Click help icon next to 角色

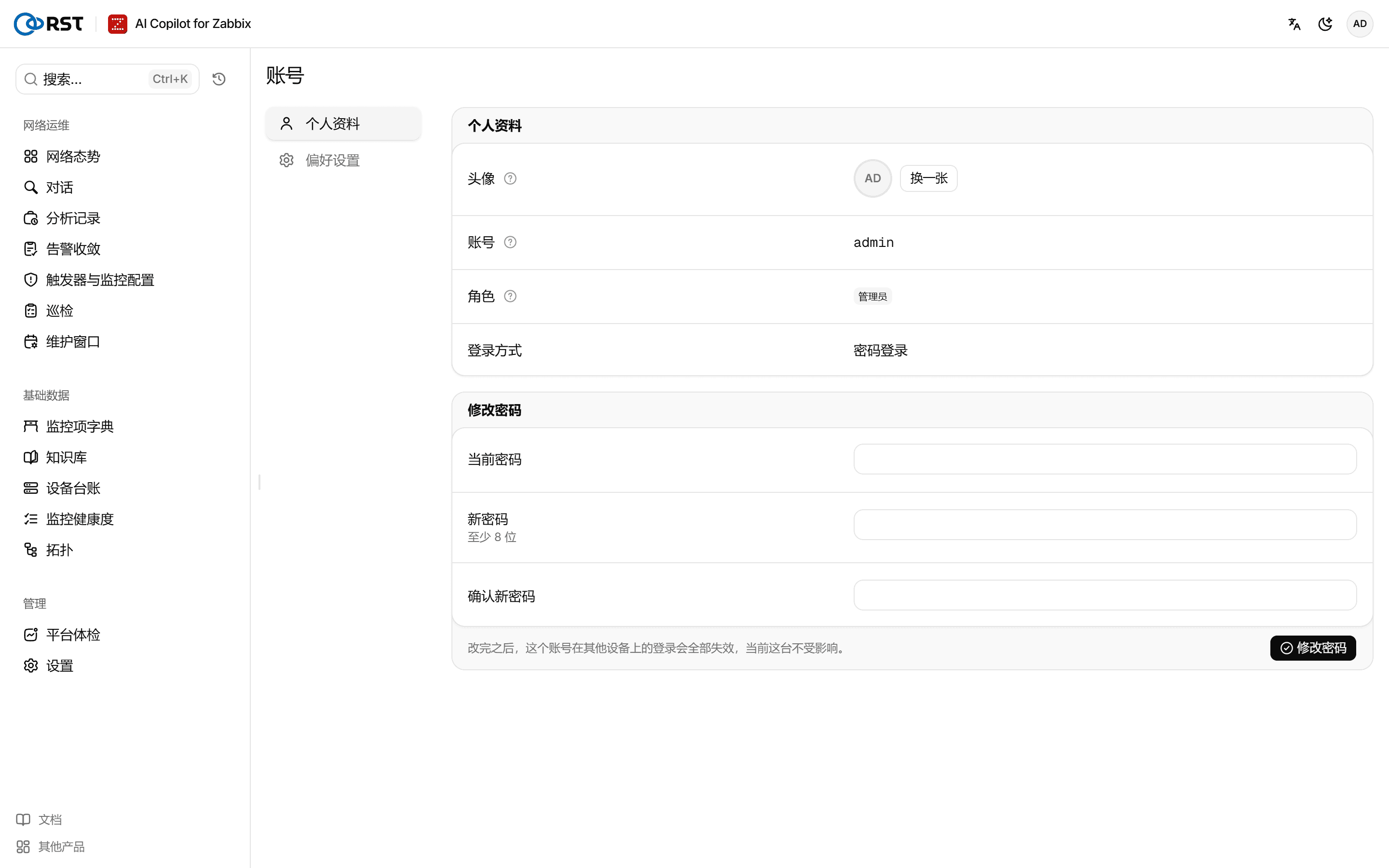(x=510, y=296)
